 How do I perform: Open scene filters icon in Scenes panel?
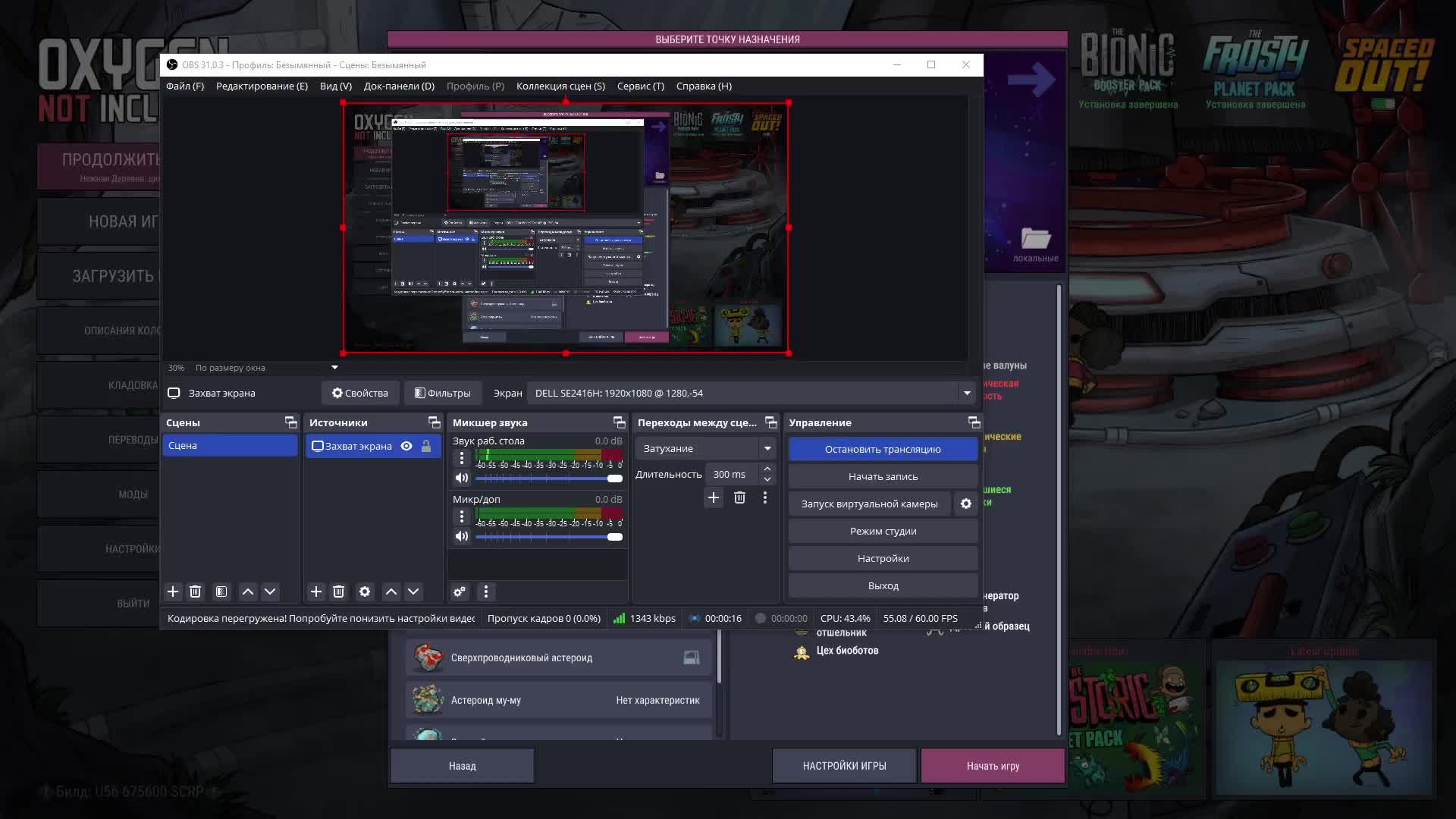pyautogui.click(x=221, y=591)
